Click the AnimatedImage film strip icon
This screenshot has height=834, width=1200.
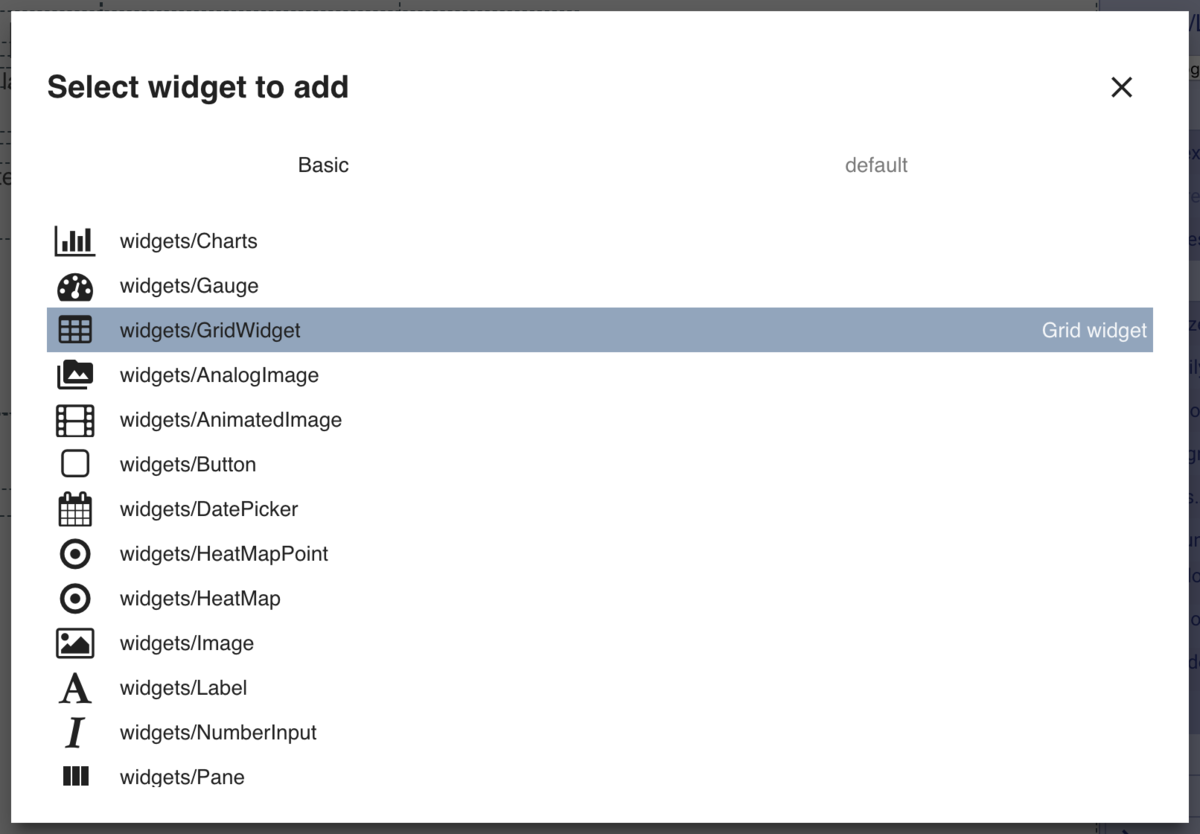click(75, 420)
